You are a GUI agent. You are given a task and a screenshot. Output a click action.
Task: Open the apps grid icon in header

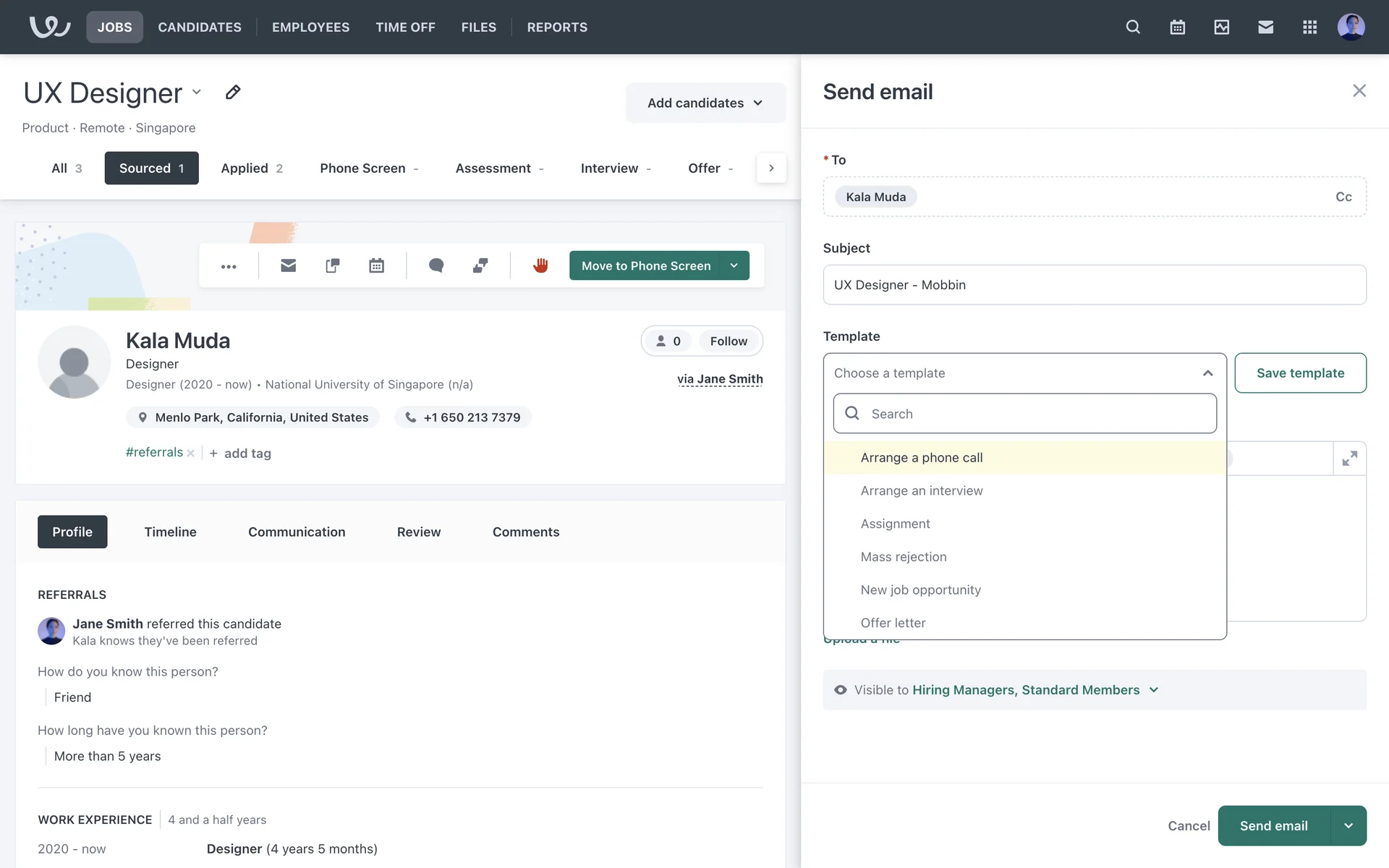click(1309, 27)
